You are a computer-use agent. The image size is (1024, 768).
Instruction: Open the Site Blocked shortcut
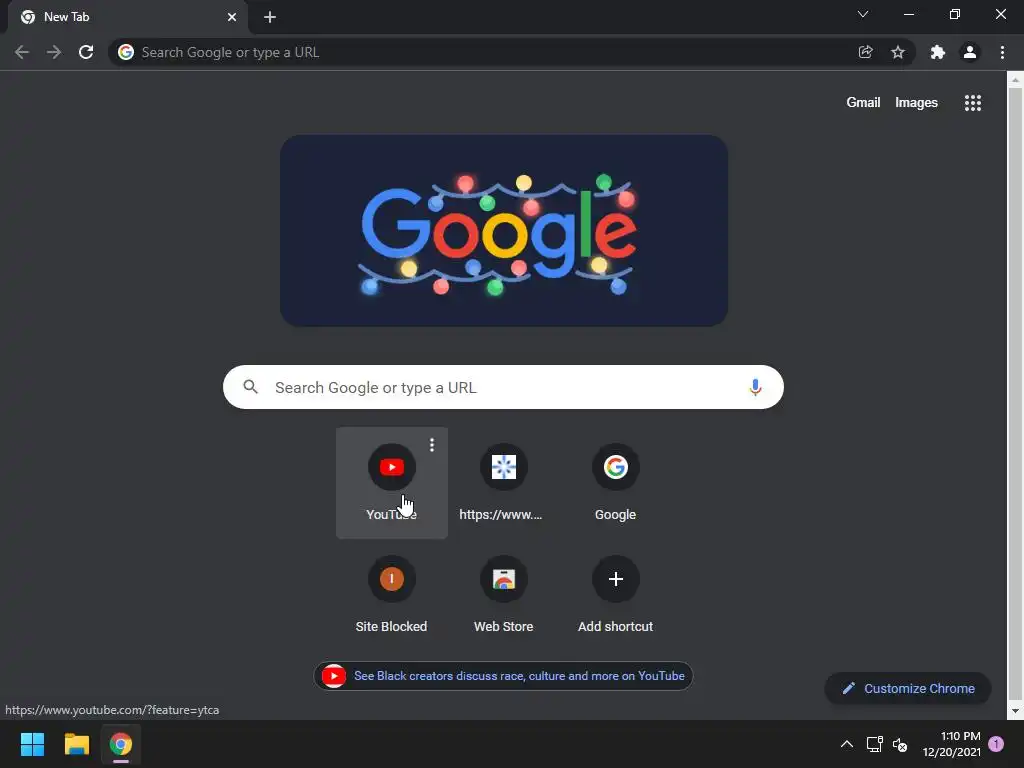click(392, 594)
